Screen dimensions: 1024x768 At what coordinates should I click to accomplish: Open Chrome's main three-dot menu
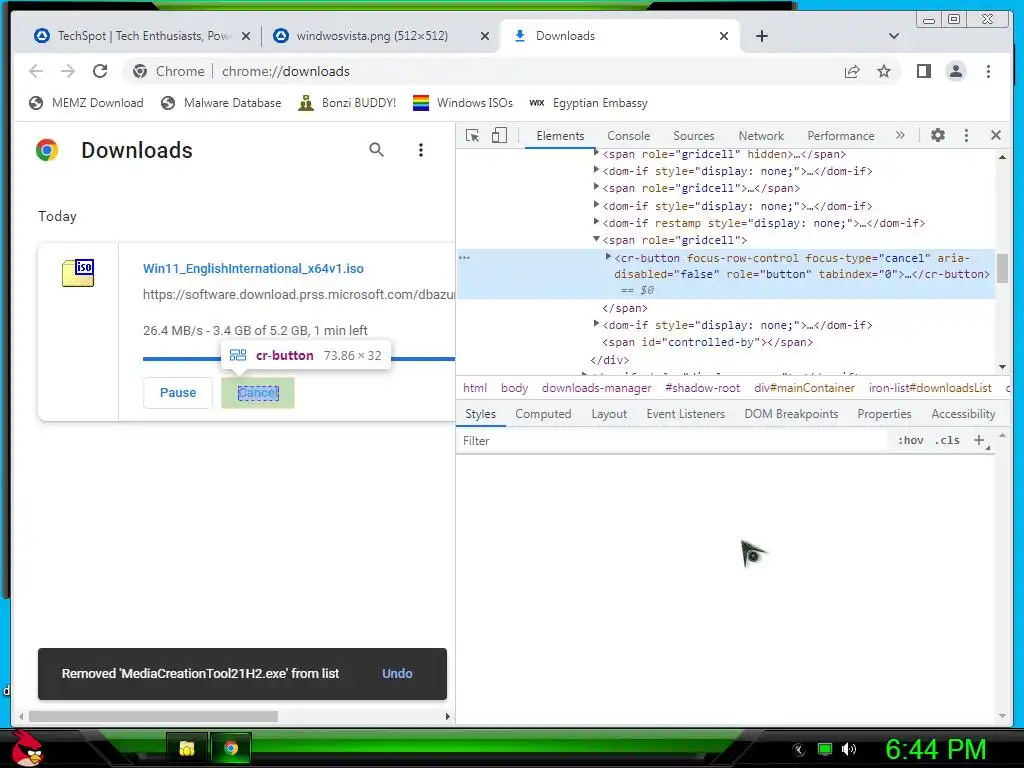988,71
